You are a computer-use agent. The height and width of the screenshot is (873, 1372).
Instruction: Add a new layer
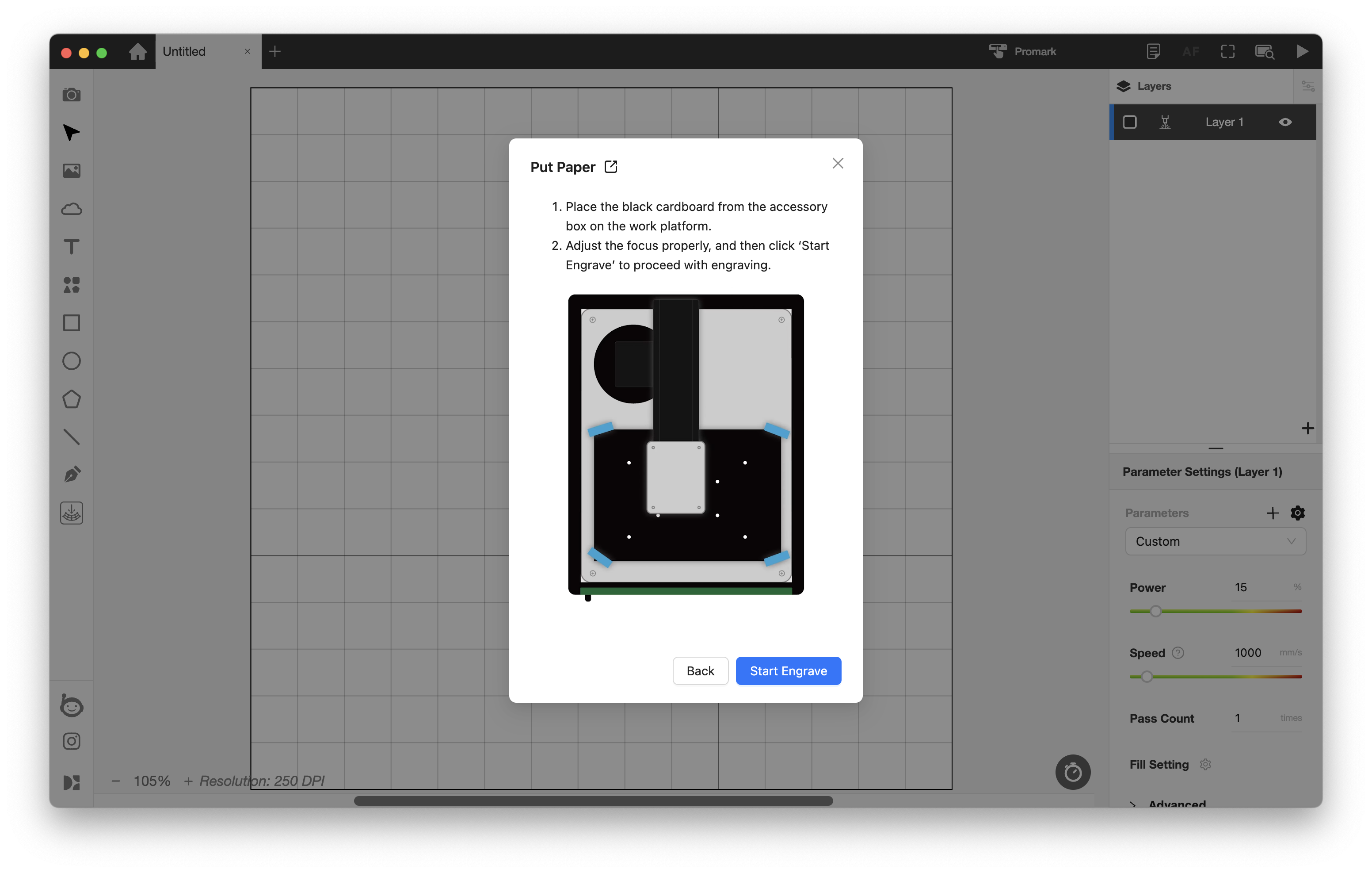click(x=1307, y=428)
